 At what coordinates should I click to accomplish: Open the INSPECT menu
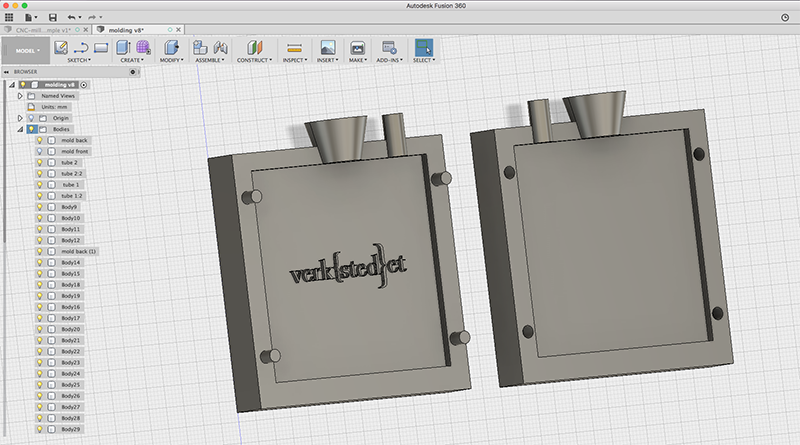[x=295, y=60]
